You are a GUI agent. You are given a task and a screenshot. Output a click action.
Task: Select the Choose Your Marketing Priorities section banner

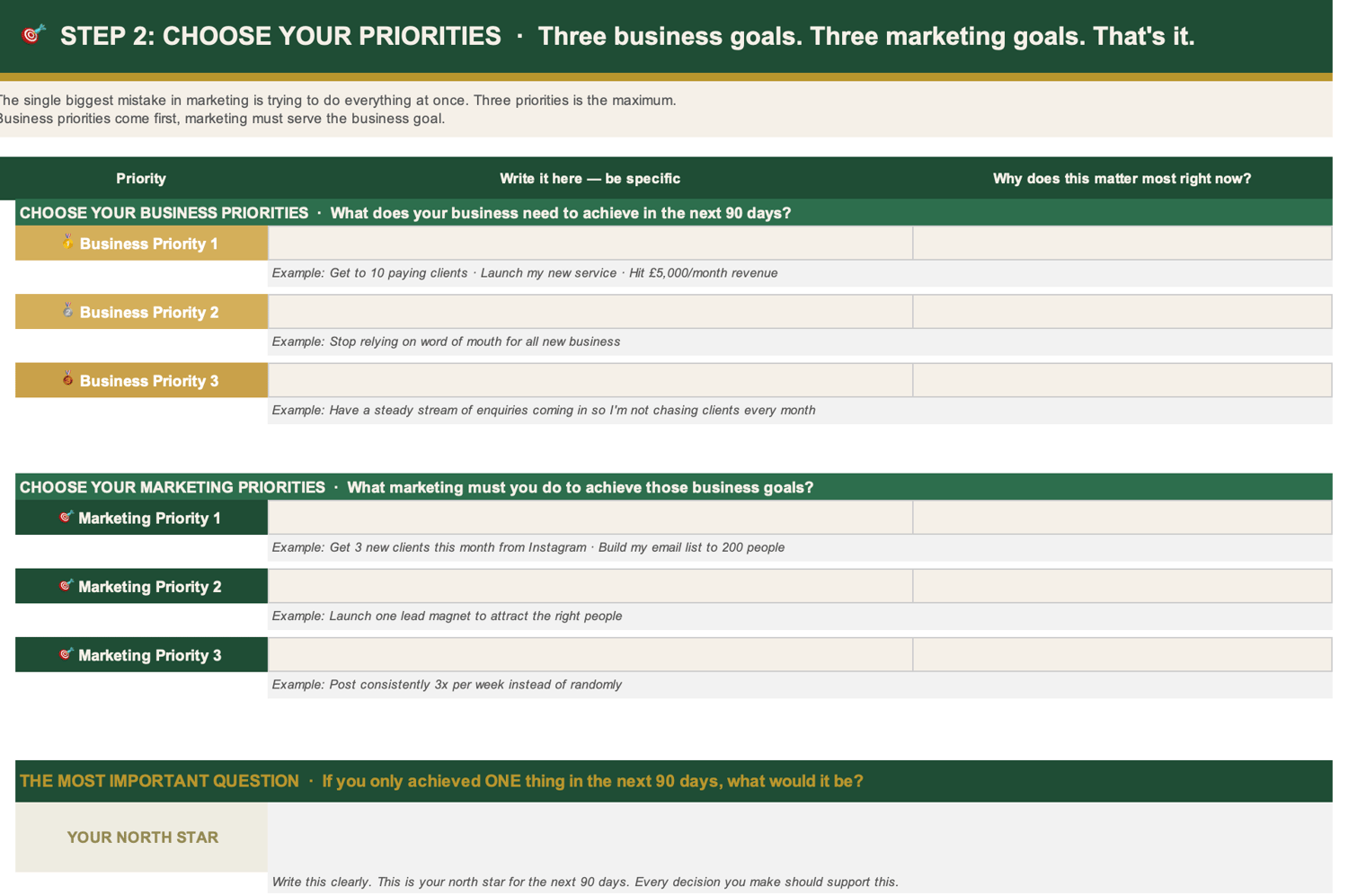674,487
